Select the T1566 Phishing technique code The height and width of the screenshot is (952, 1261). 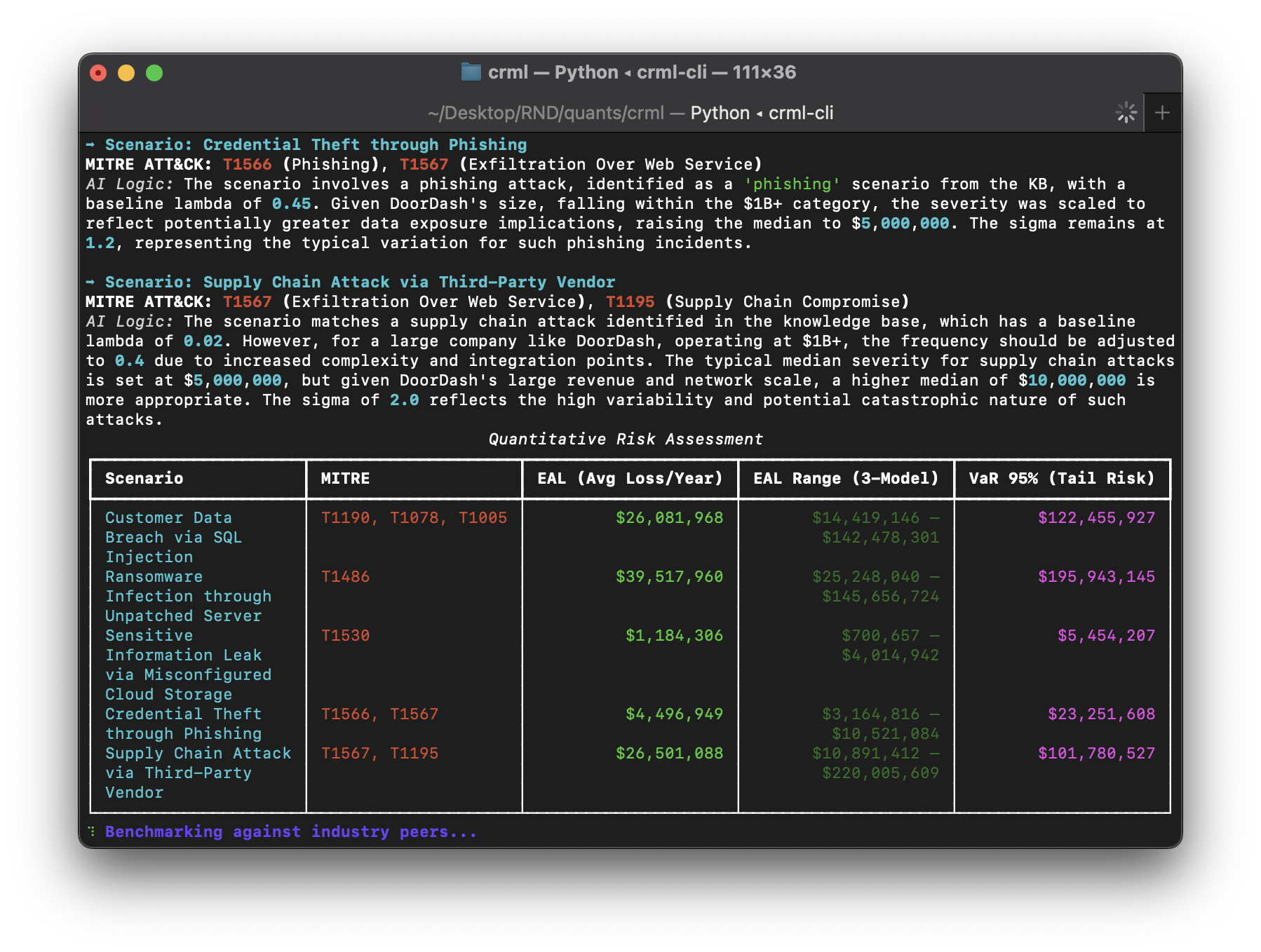coord(247,164)
